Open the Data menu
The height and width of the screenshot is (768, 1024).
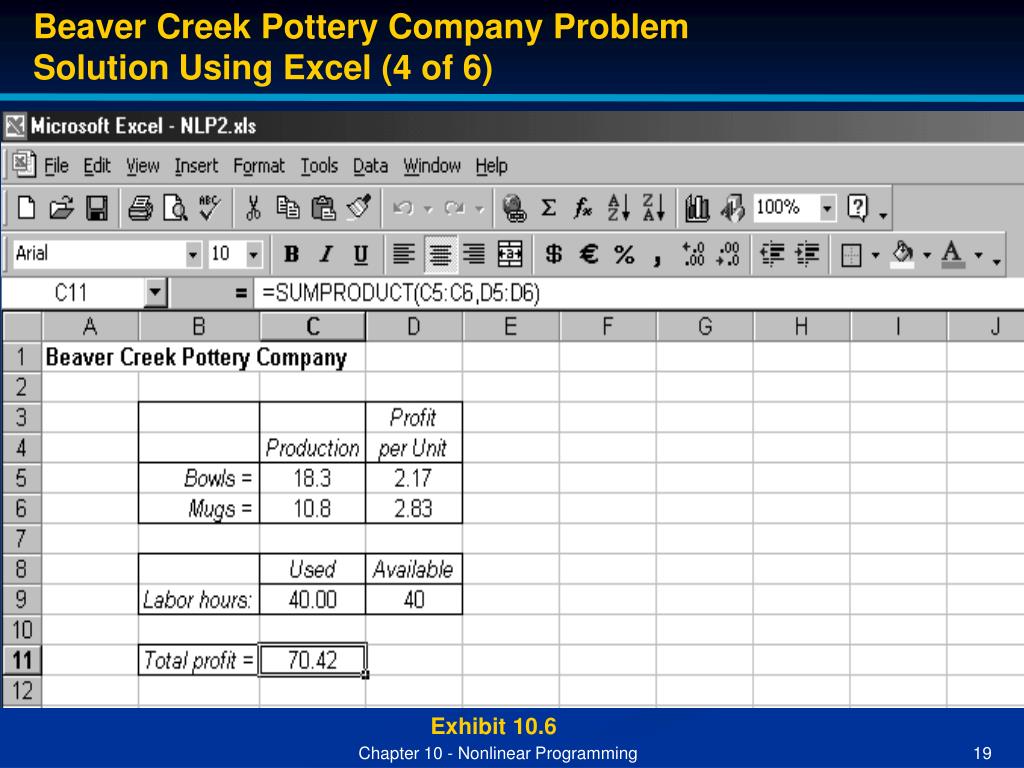370,166
